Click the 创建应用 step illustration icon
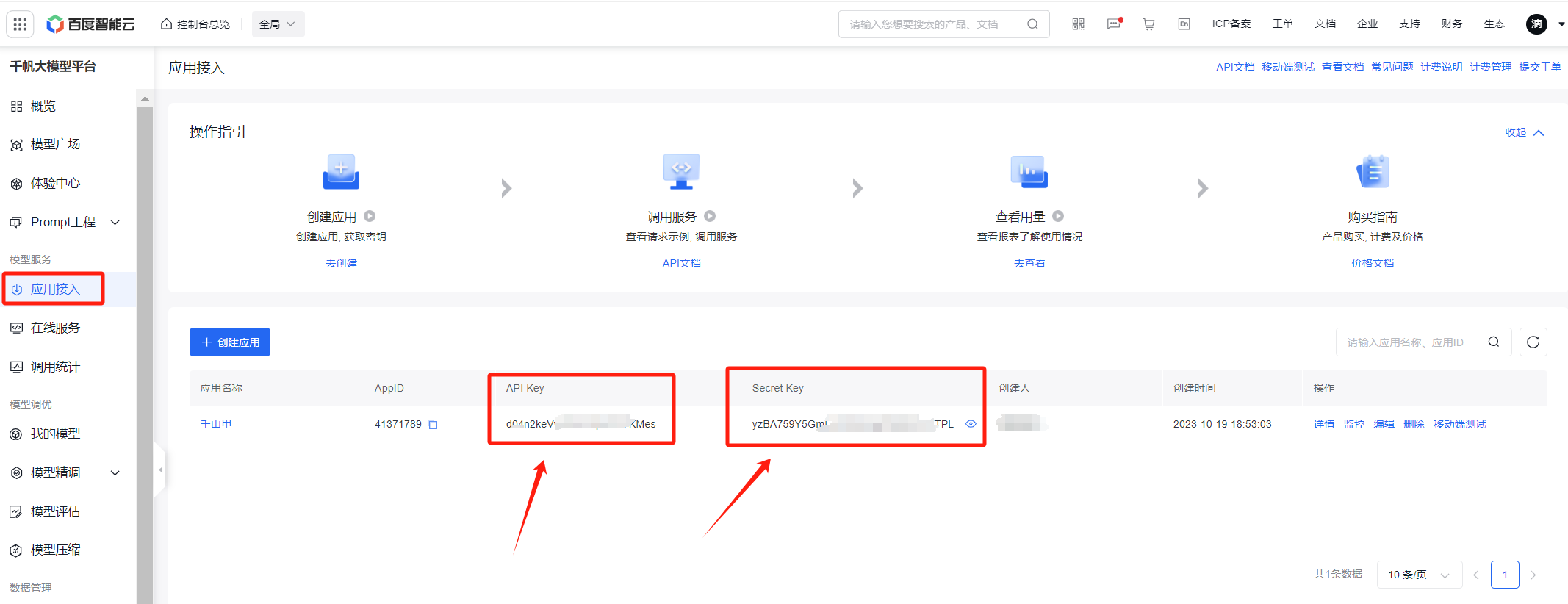1568x604 pixels. pos(341,171)
